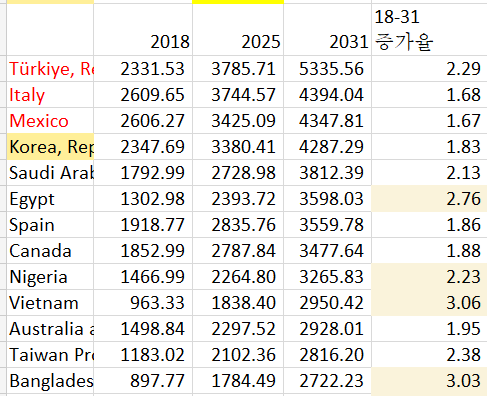This screenshot has height=396, width=487.
Task: Select the Spain country name cell
Action: 50,225
